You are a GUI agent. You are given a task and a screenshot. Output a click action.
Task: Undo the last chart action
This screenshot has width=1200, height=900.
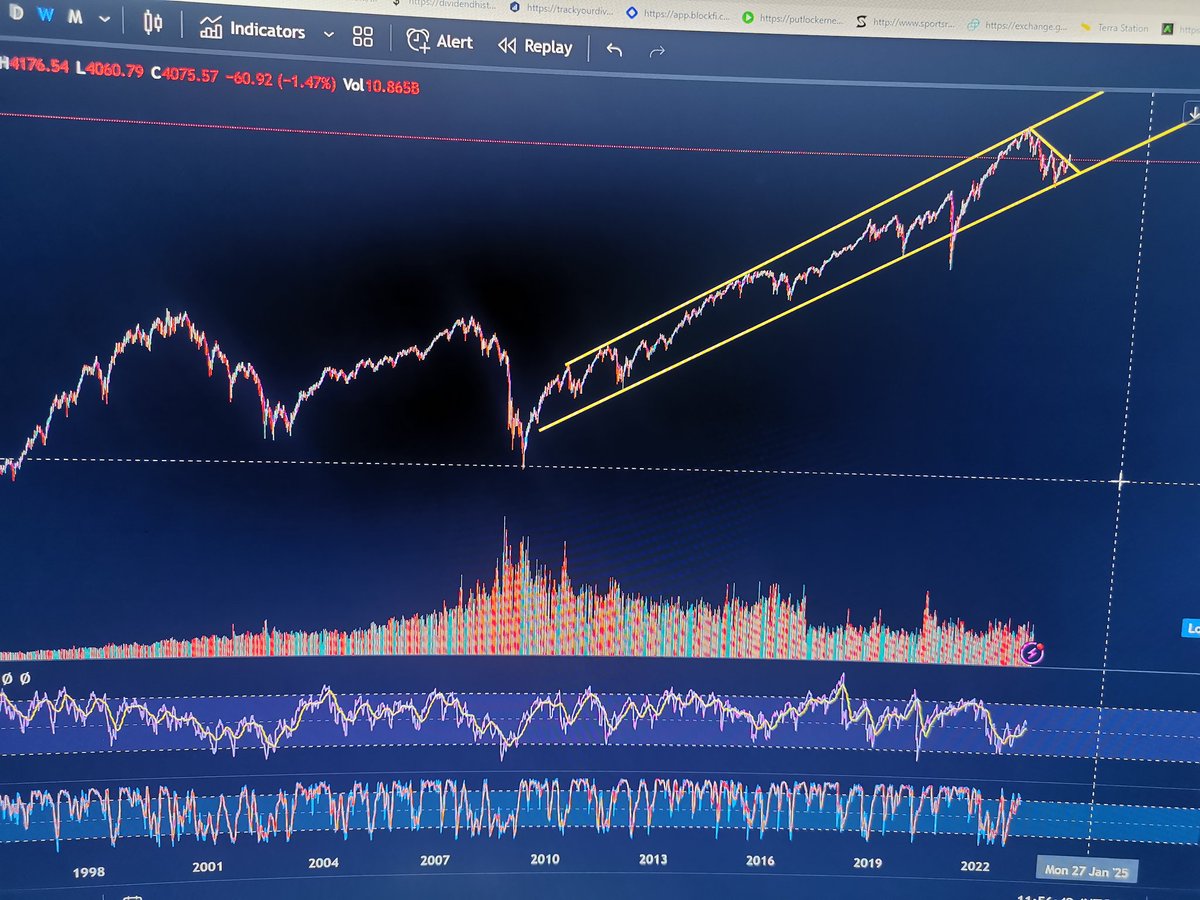point(614,49)
